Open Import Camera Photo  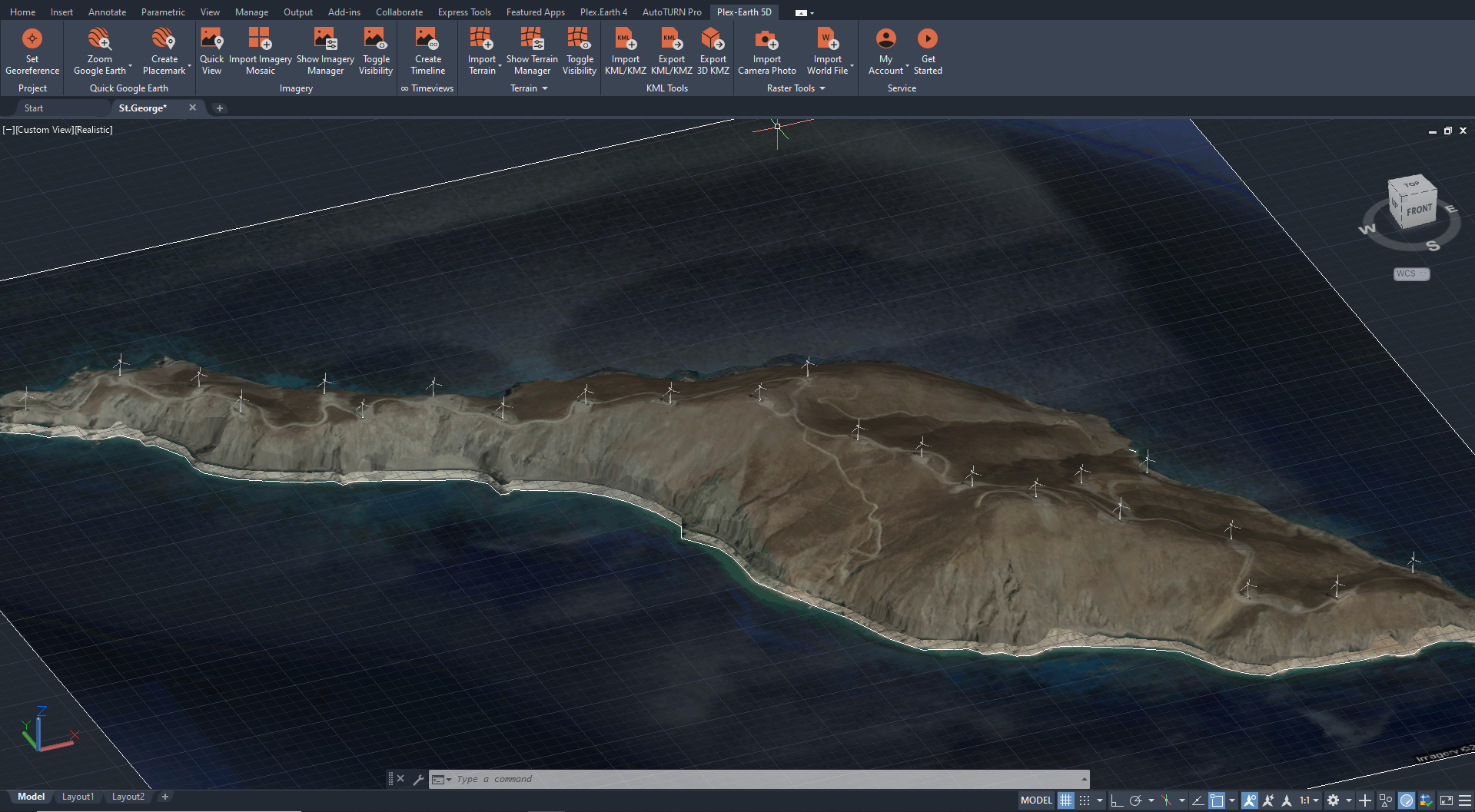click(x=767, y=51)
